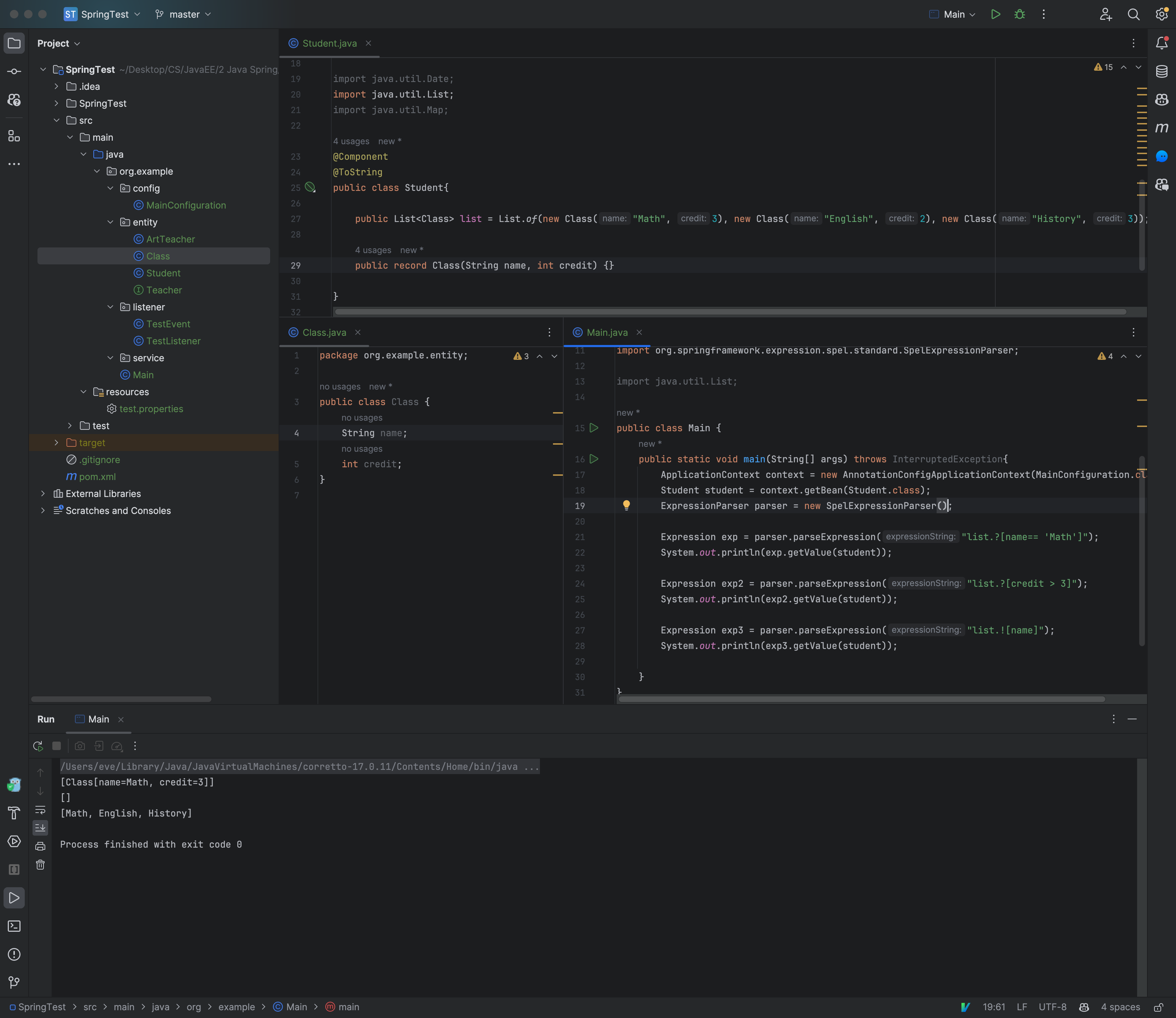The image size is (1176, 1018).
Task: Open Code With Me add-user icon
Action: 1106,14
